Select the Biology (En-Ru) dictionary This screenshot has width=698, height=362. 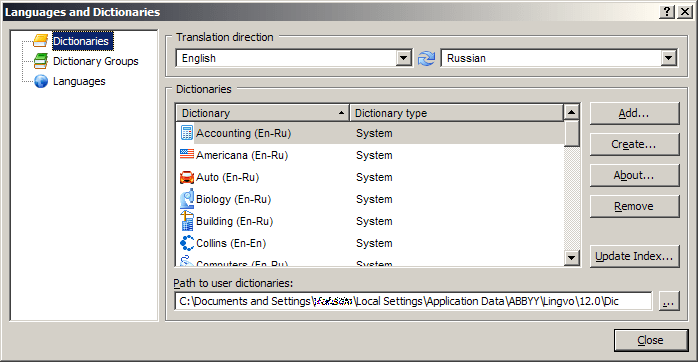[370, 199]
